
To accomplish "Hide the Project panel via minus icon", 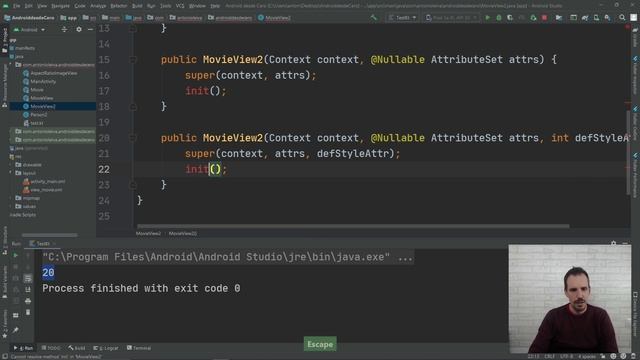I will tap(90, 29).
